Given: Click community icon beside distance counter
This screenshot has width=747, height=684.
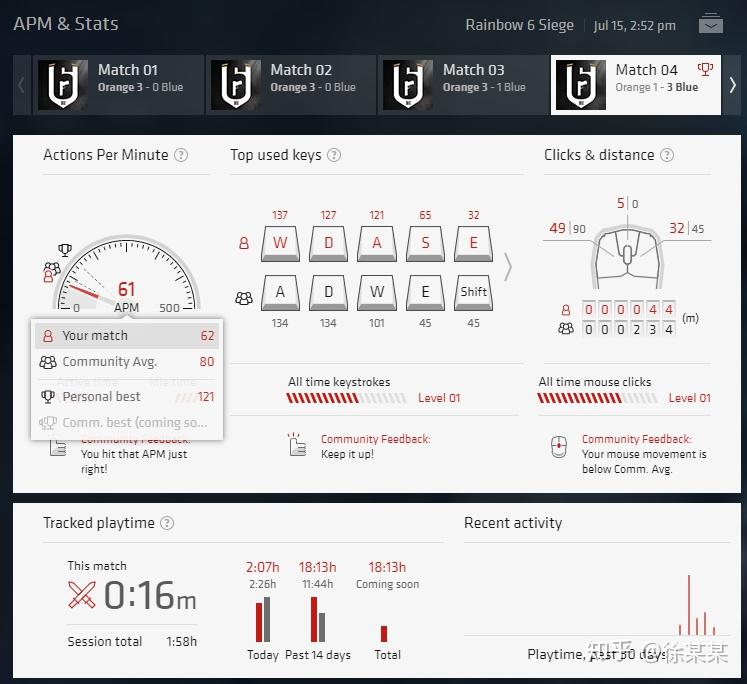Looking at the screenshot, I should [566, 329].
